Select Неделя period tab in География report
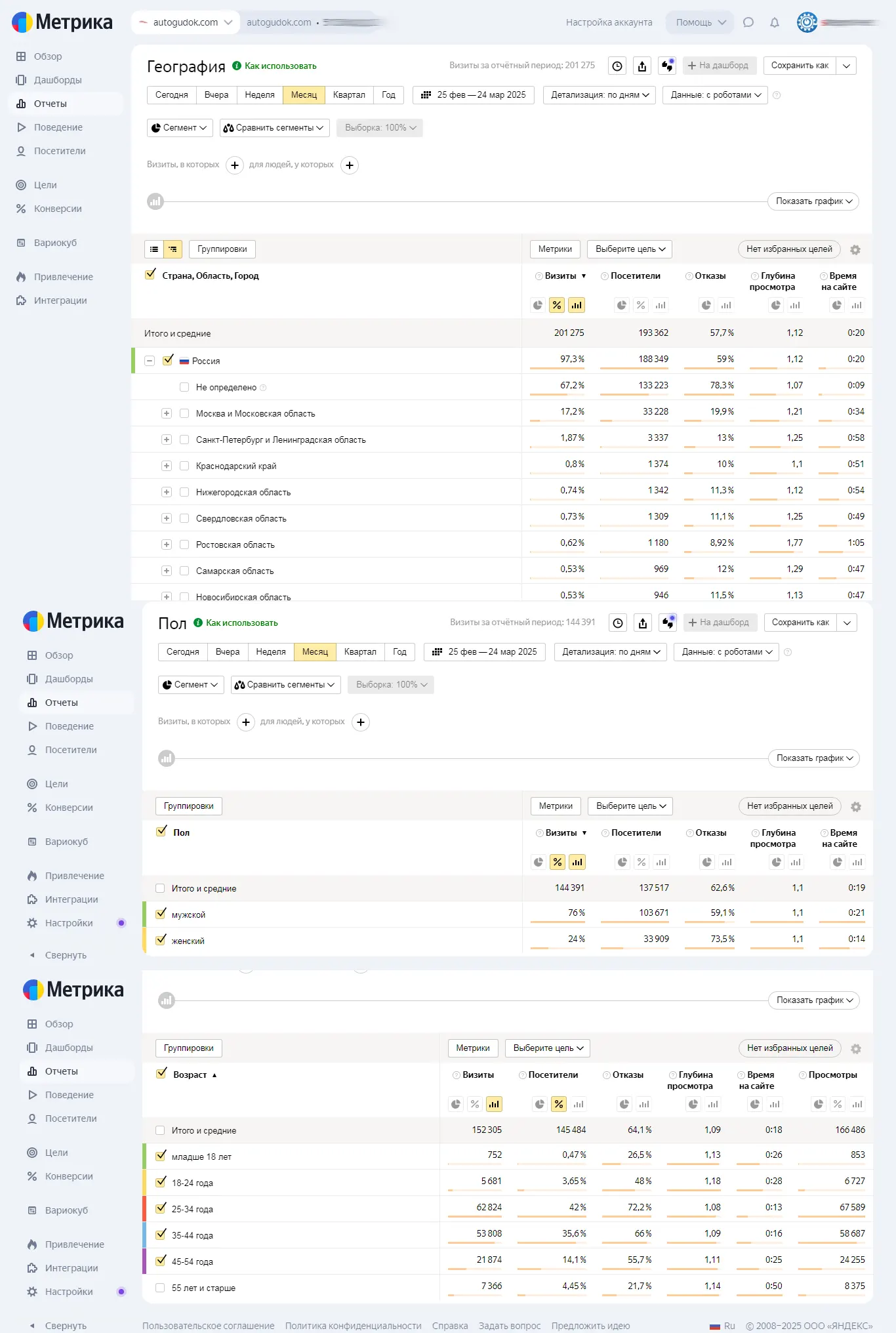 pyautogui.click(x=260, y=94)
